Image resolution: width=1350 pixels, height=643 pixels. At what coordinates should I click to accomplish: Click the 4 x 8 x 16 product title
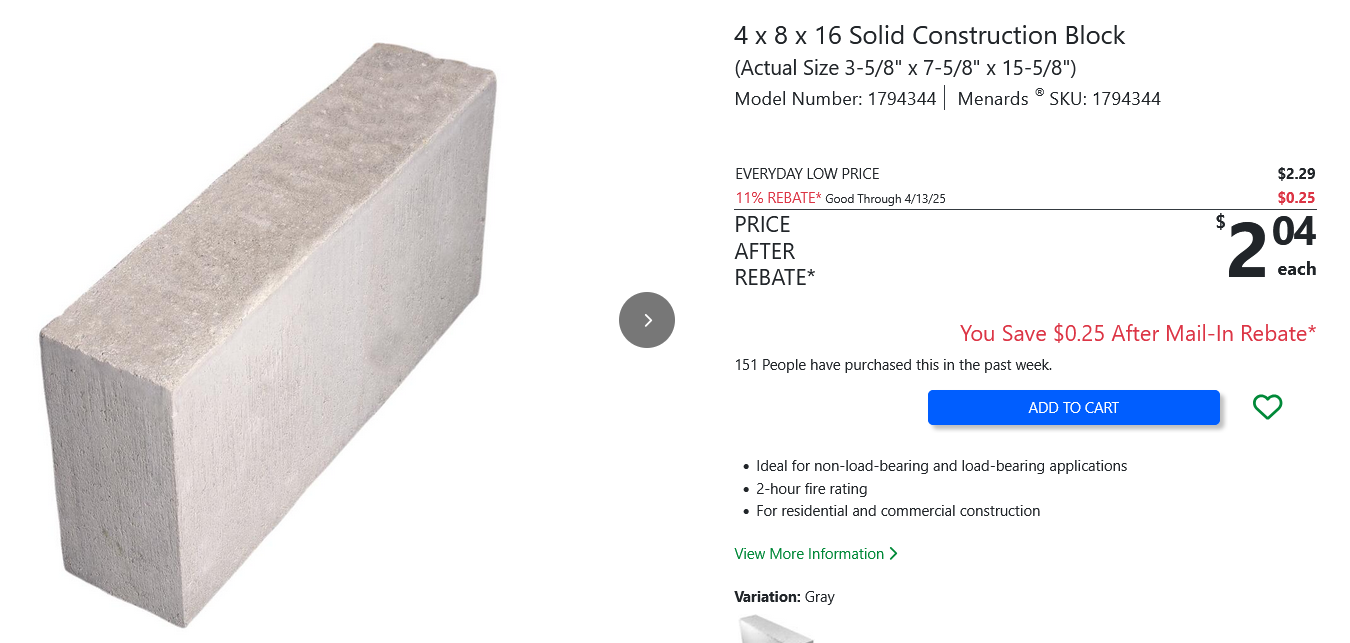(x=929, y=36)
